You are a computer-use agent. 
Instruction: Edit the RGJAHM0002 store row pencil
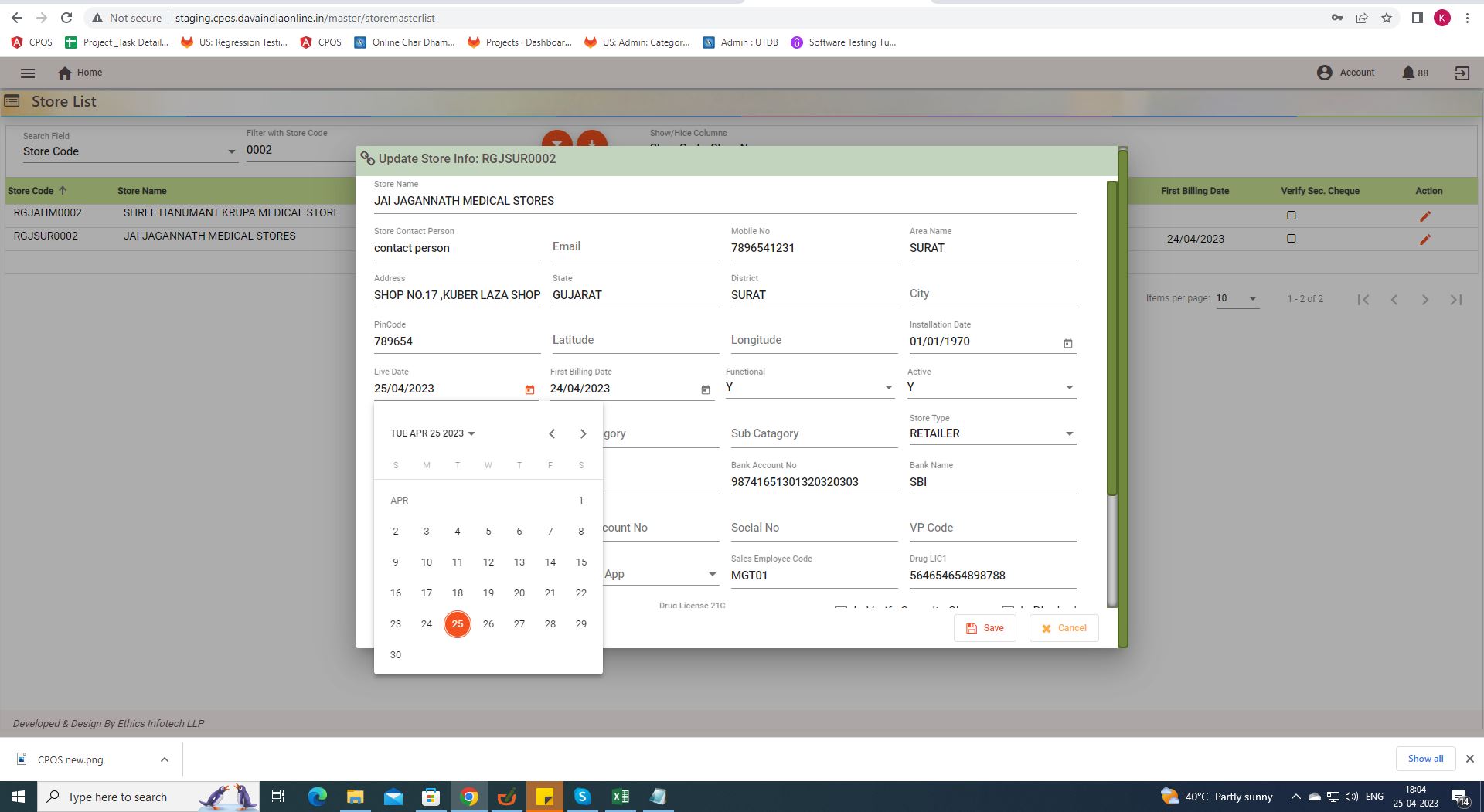1424,216
